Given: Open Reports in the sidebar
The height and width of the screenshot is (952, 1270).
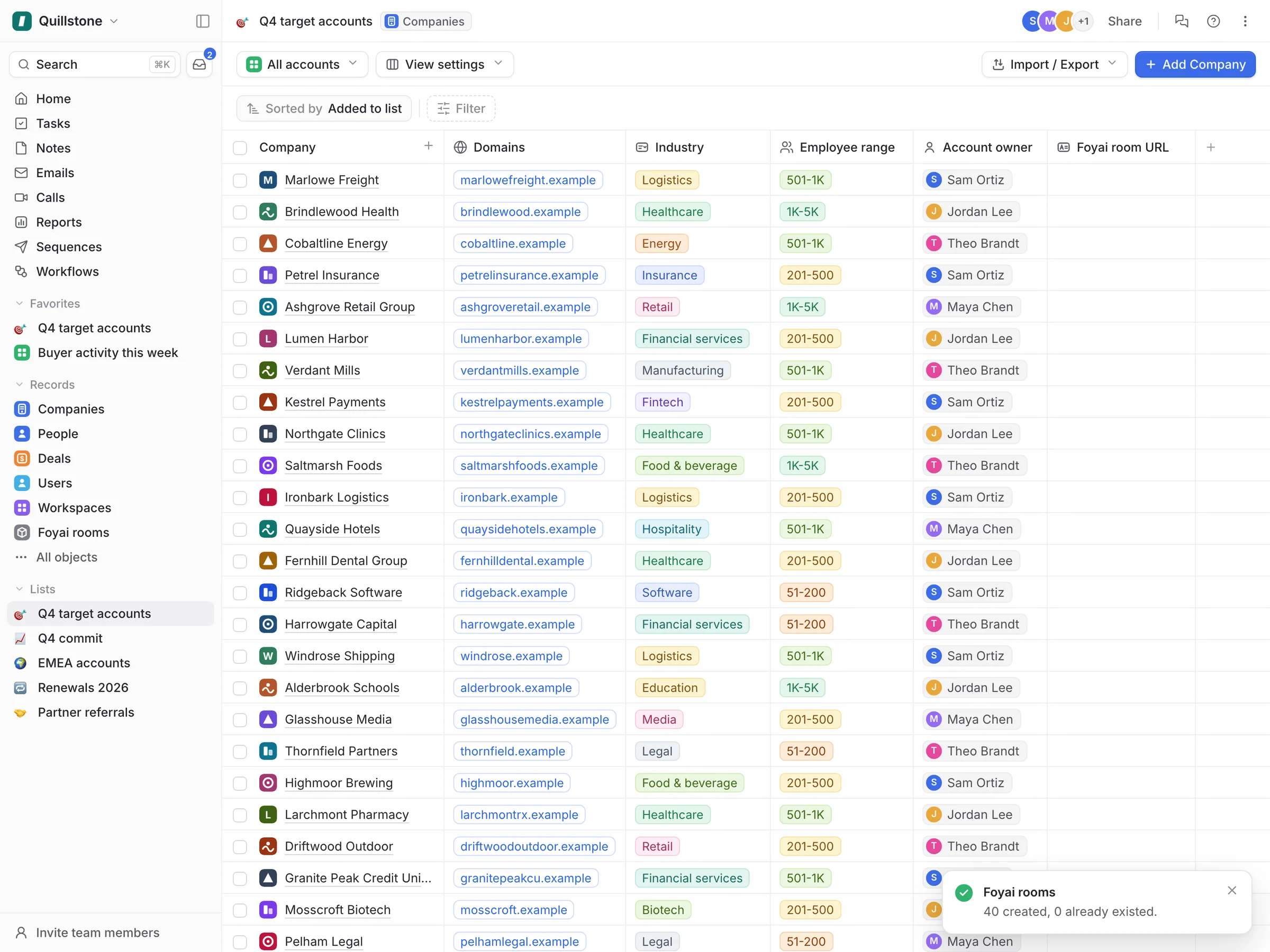Looking at the screenshot, I should coord(59,222).
